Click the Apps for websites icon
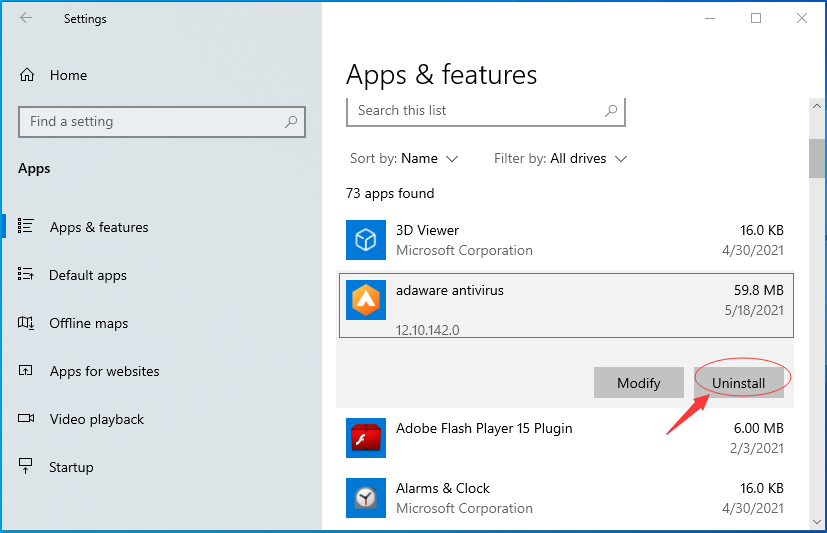This screenshot has width=827, height=533. pyautogui.click(x=25, y=370)
